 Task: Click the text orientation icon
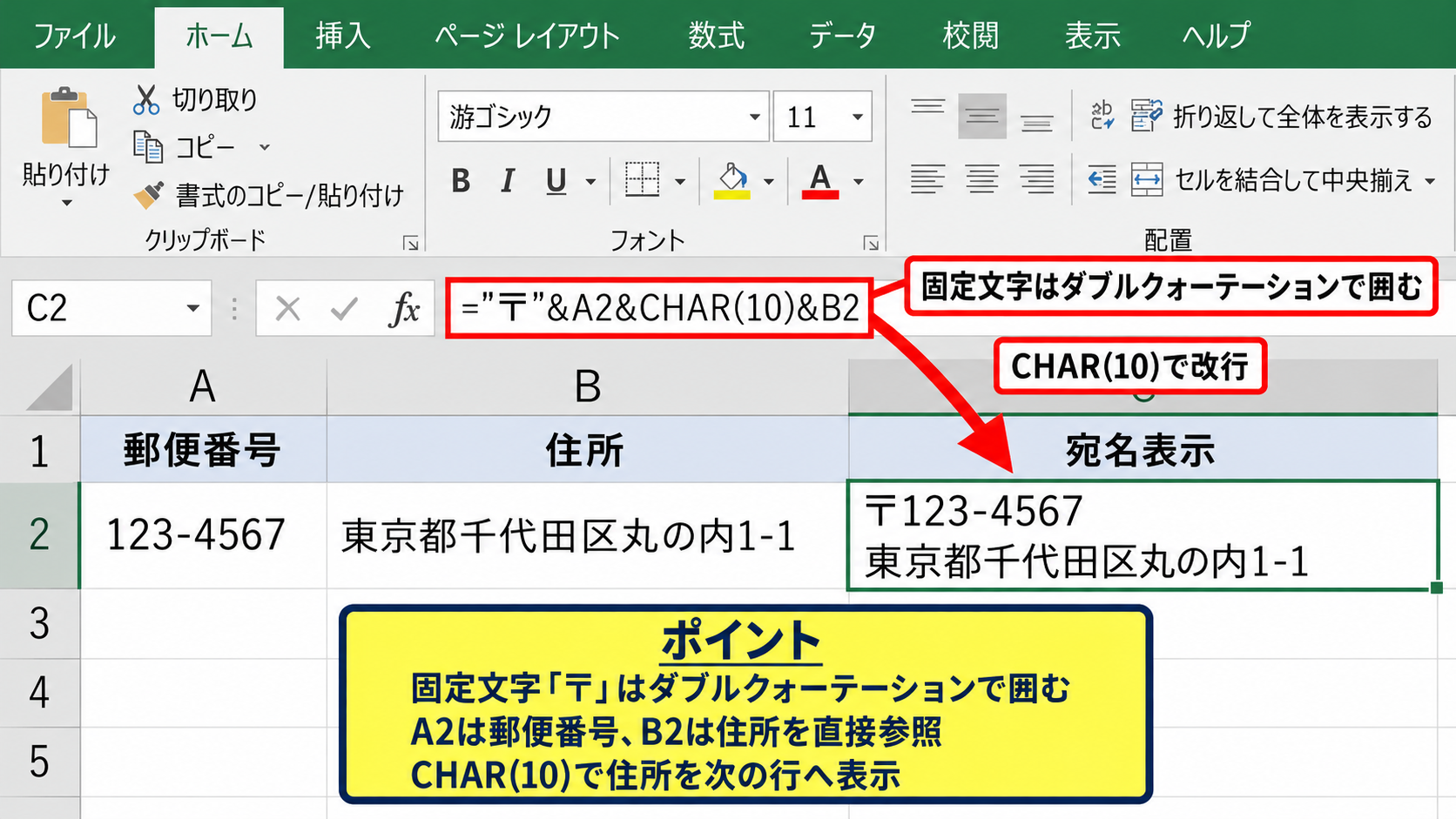coord(1102,115)
